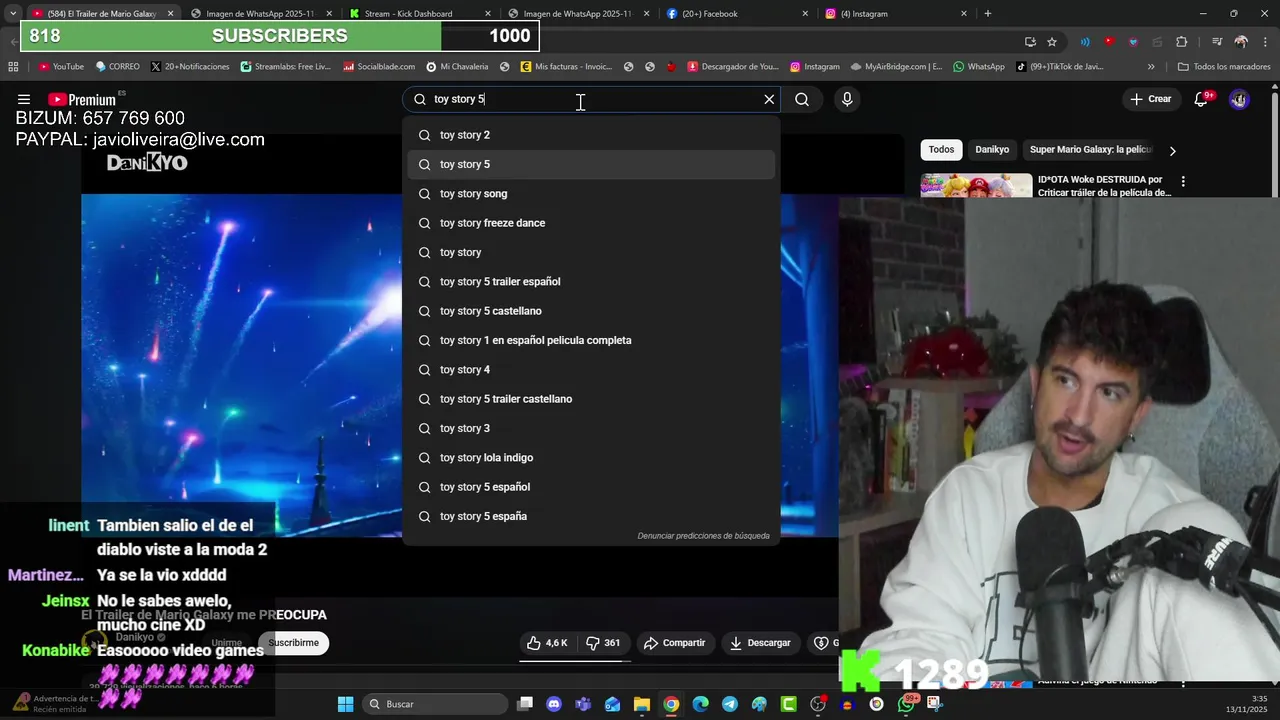This screenshot has height=720, width=1280.
Task: Dislike the video showing 361
Action: point(603,643)
